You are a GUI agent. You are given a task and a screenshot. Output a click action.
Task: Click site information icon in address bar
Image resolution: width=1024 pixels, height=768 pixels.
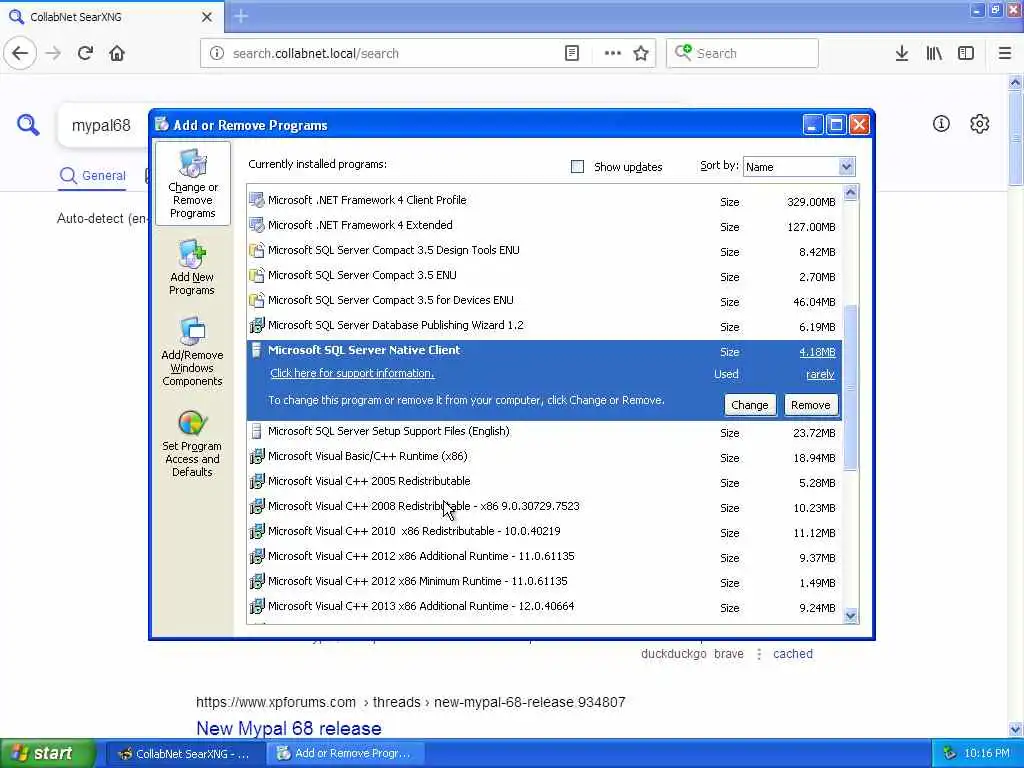[217, 53]
